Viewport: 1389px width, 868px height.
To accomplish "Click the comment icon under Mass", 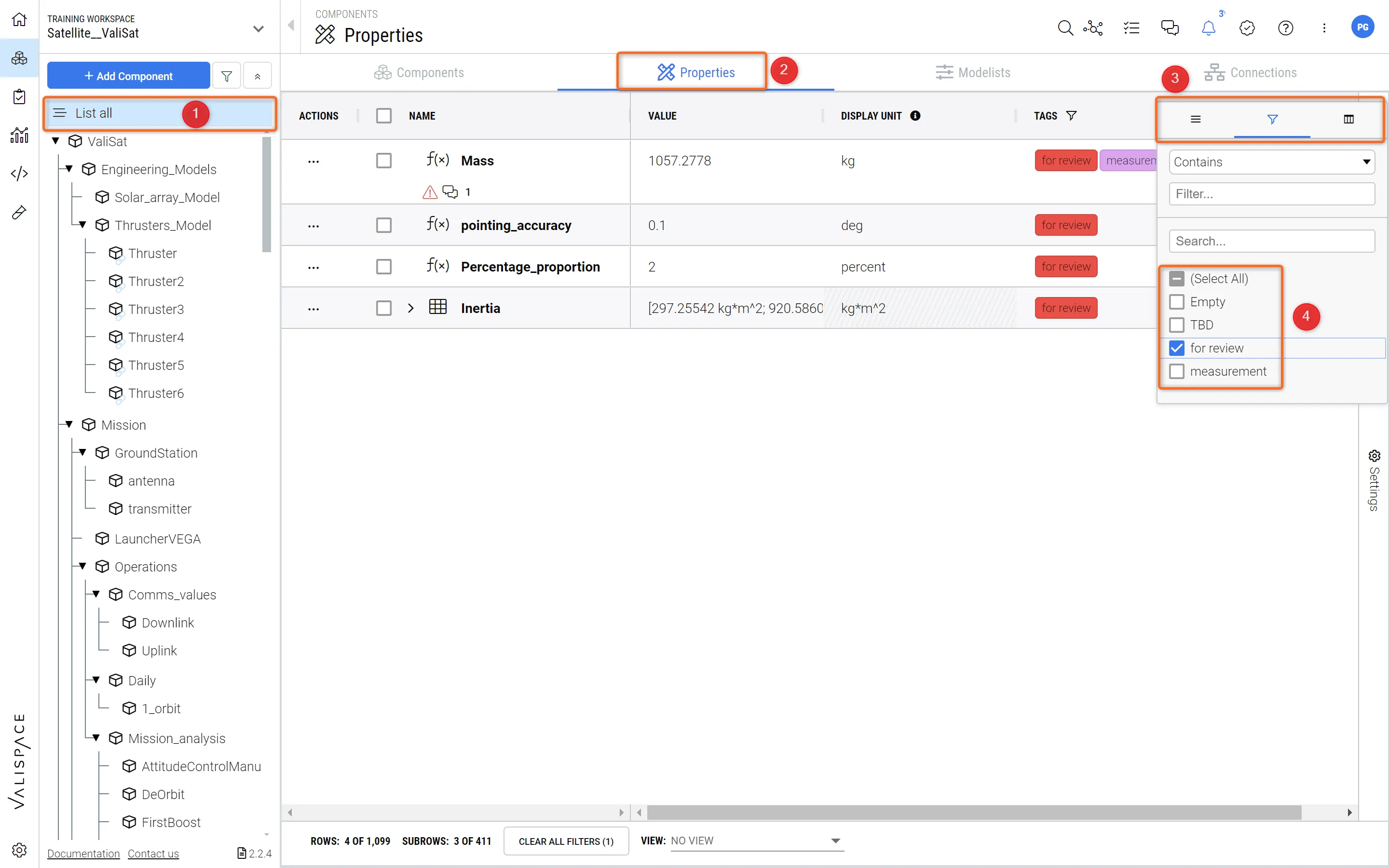I will pos(450,192).
